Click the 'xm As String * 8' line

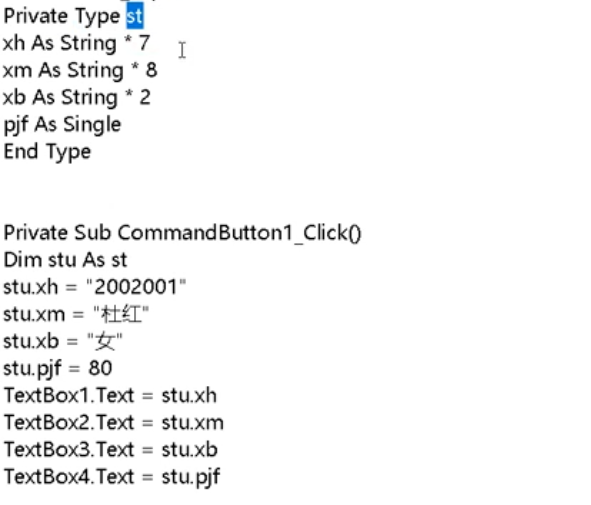coord(80,70)
